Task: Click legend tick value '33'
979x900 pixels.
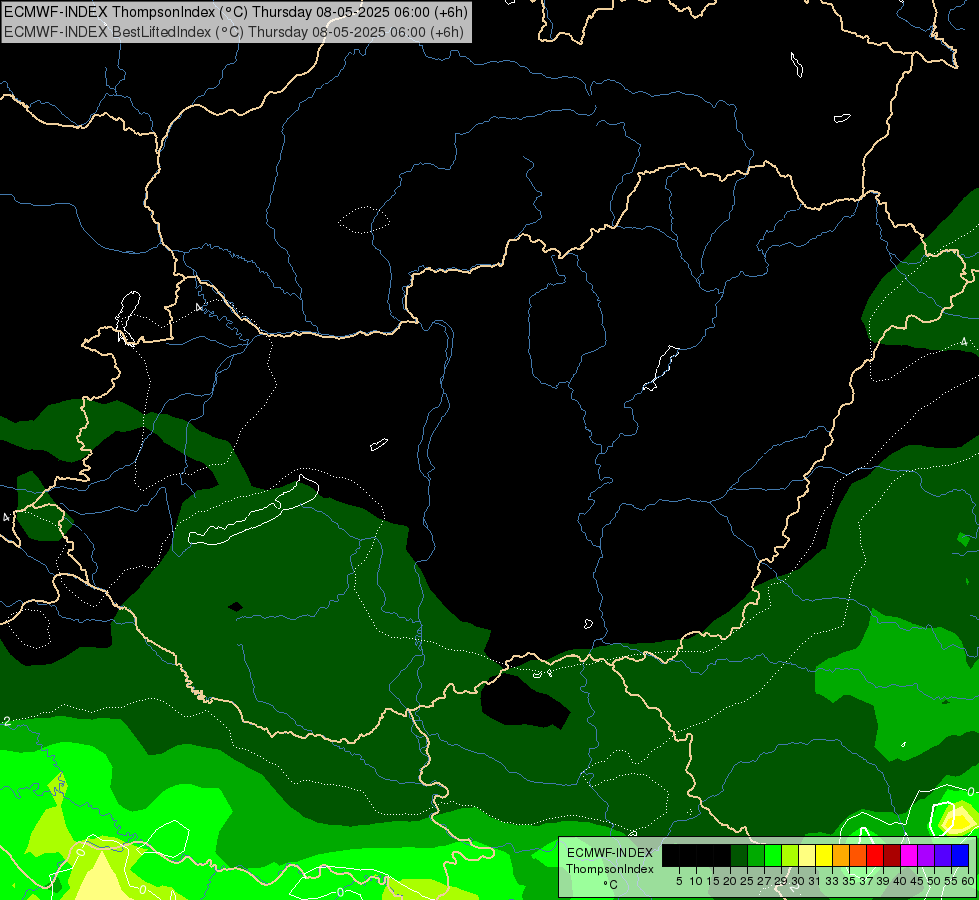Action: point(832,881)
